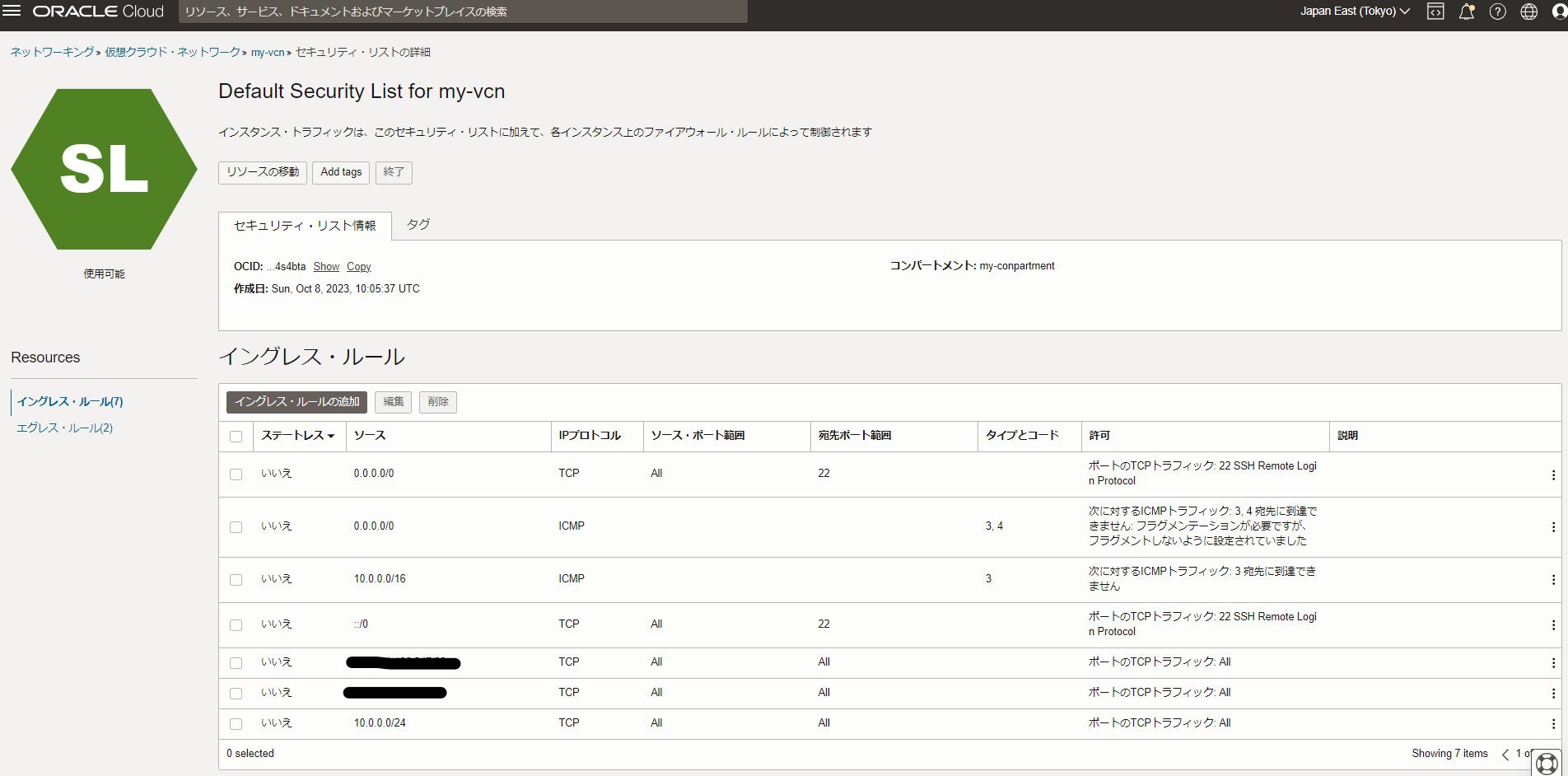Click the green SL security list hexagon
The image size is (1568, 776).
(x=104, y=169)
